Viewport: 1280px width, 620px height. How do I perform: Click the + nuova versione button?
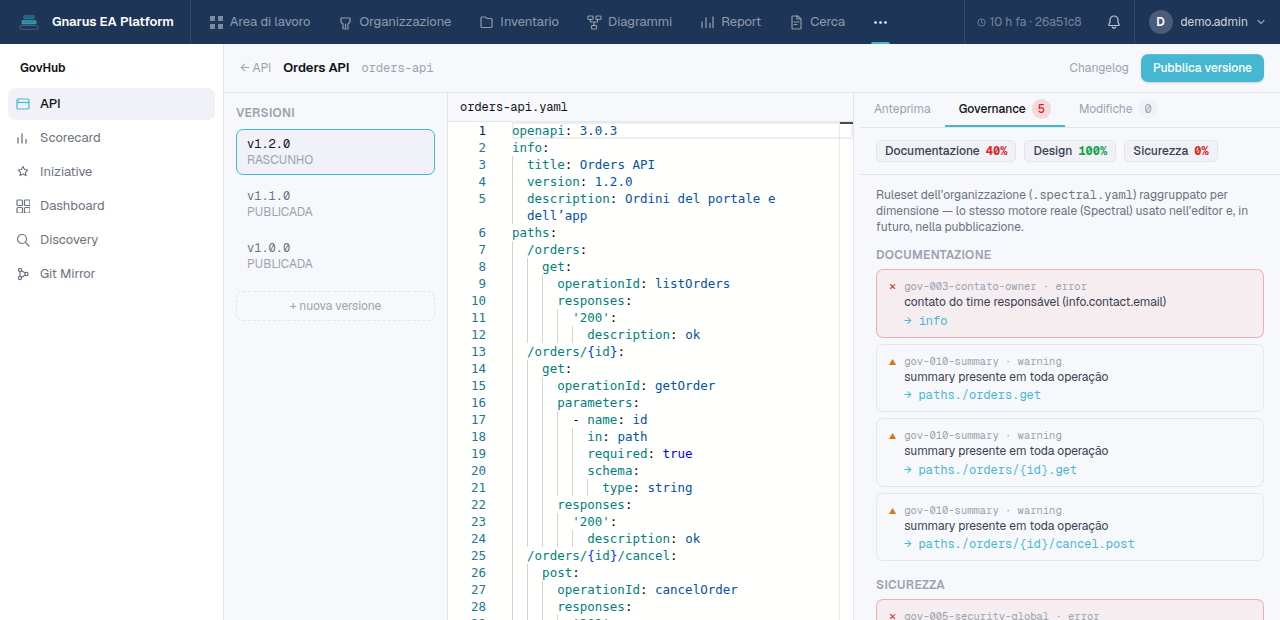point(335,306)
